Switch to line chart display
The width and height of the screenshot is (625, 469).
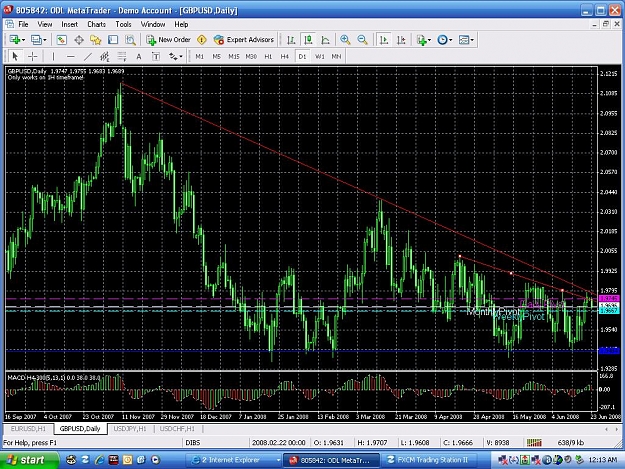pyautogui.click(x=326, y=40)
